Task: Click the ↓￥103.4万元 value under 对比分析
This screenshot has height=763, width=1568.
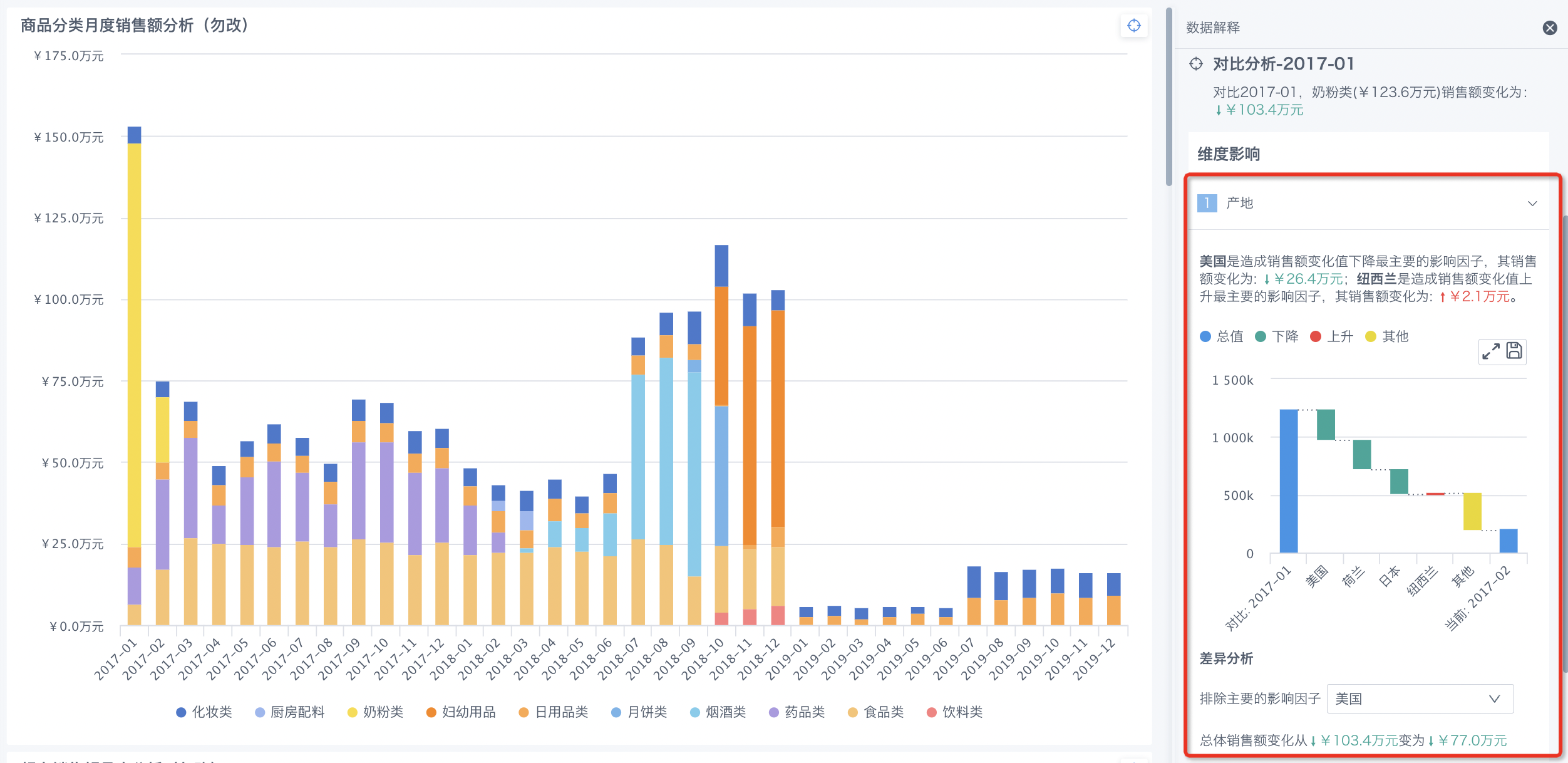Action: (x=1259, y=110)
